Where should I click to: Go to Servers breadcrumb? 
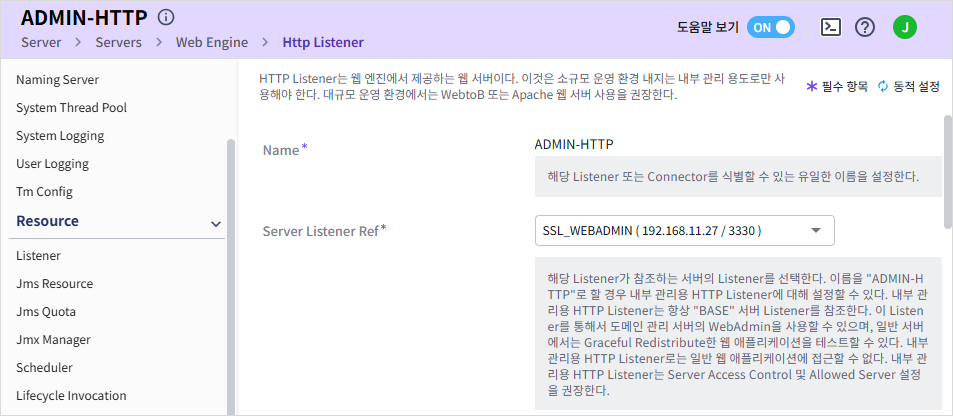coord(119,43)
